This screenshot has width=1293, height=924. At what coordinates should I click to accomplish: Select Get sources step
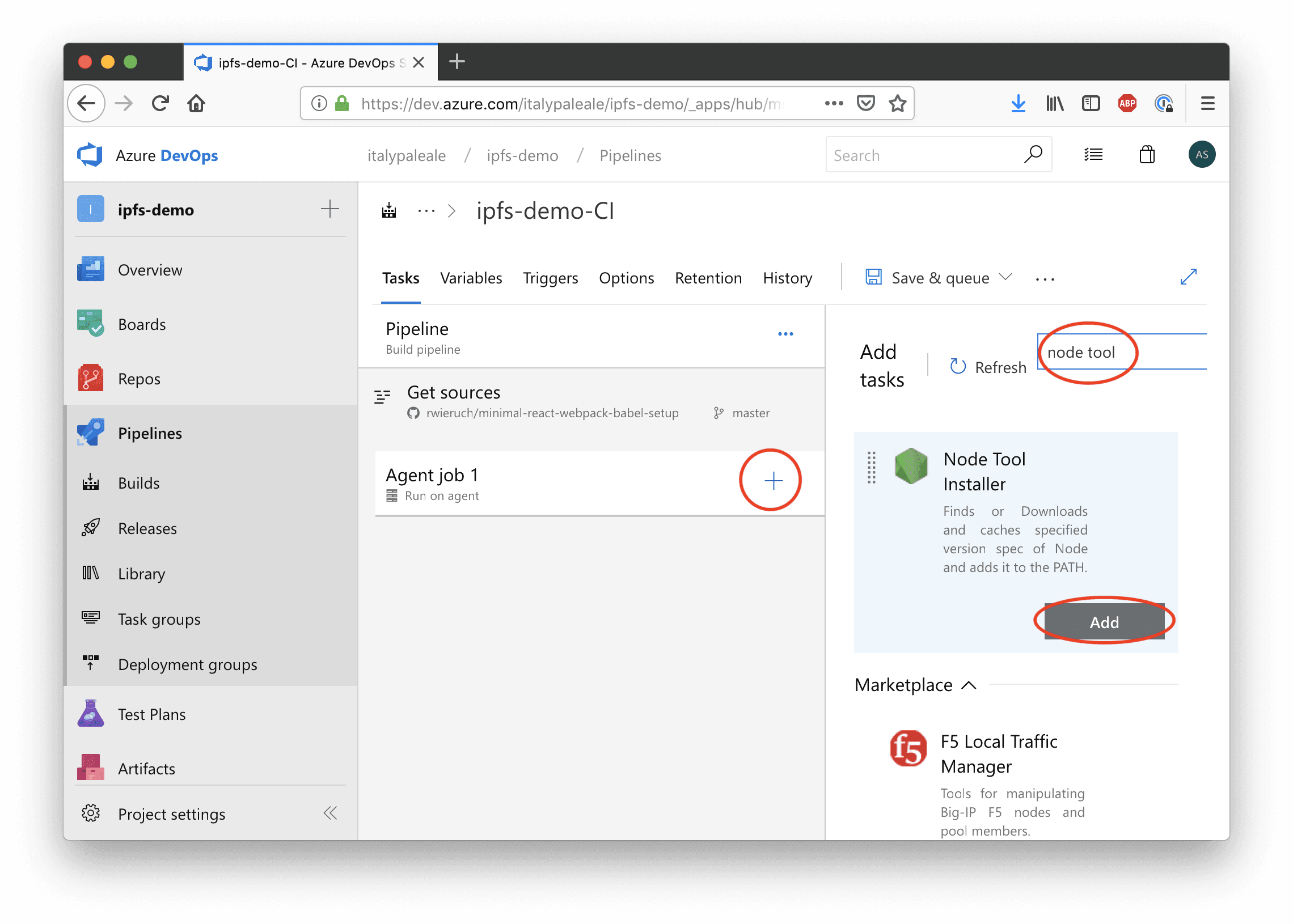click(591, 403)
